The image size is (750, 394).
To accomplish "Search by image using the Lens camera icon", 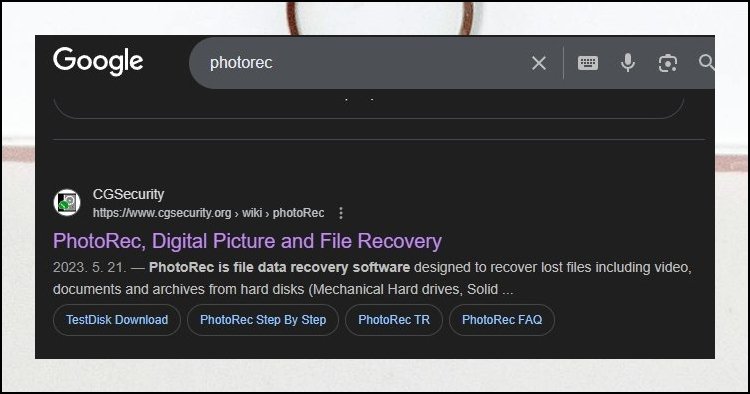I will (x=668, y=63).
